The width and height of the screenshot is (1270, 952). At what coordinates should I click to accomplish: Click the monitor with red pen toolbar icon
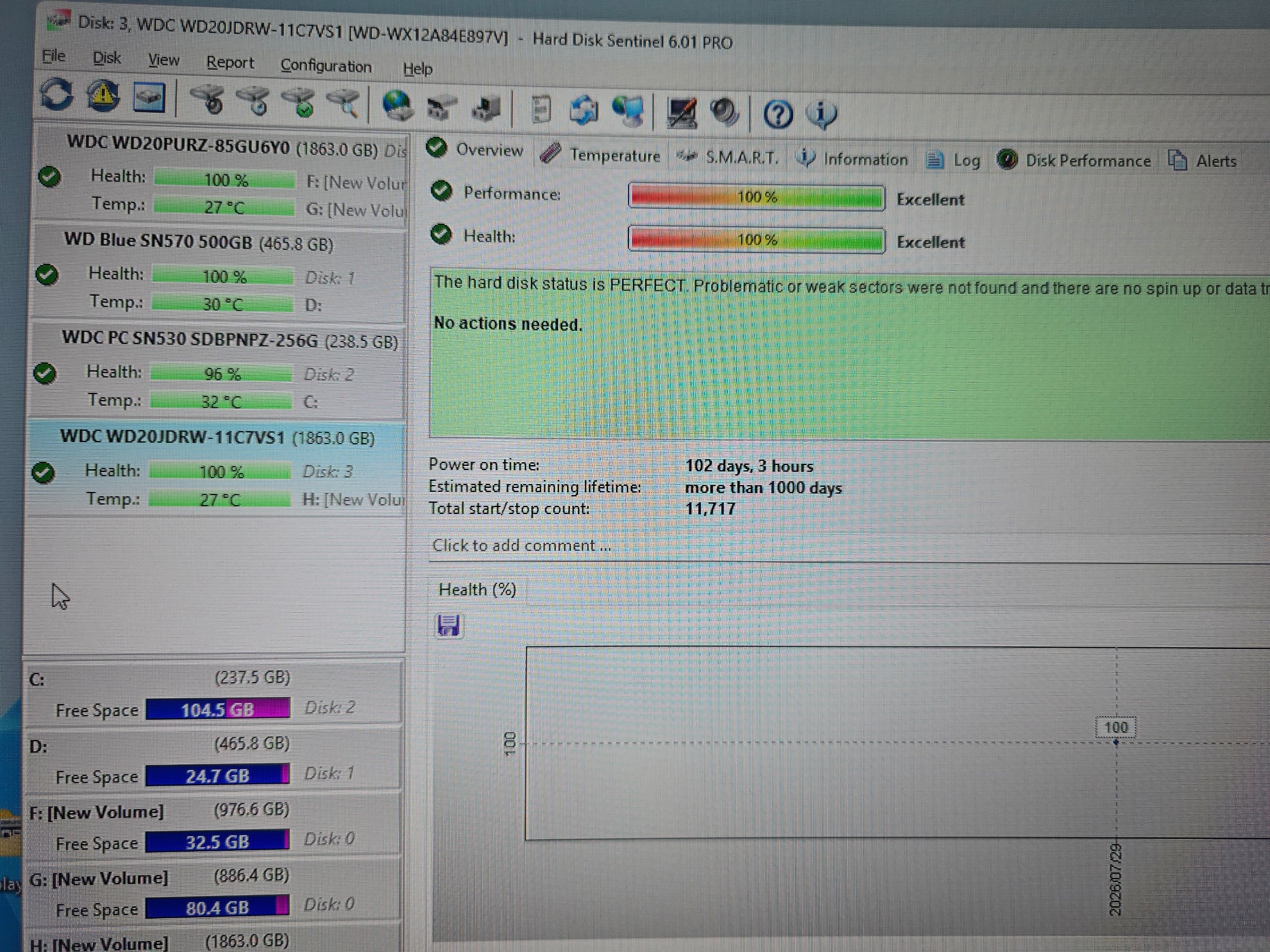682,113
